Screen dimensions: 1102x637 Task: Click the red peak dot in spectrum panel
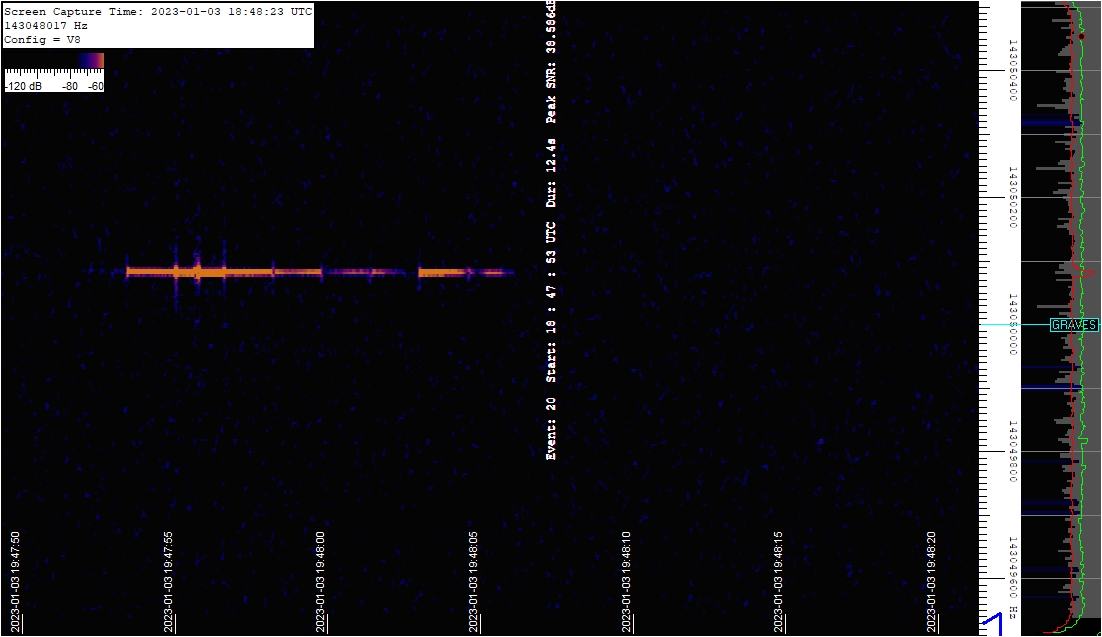(x=1082, y=37)
